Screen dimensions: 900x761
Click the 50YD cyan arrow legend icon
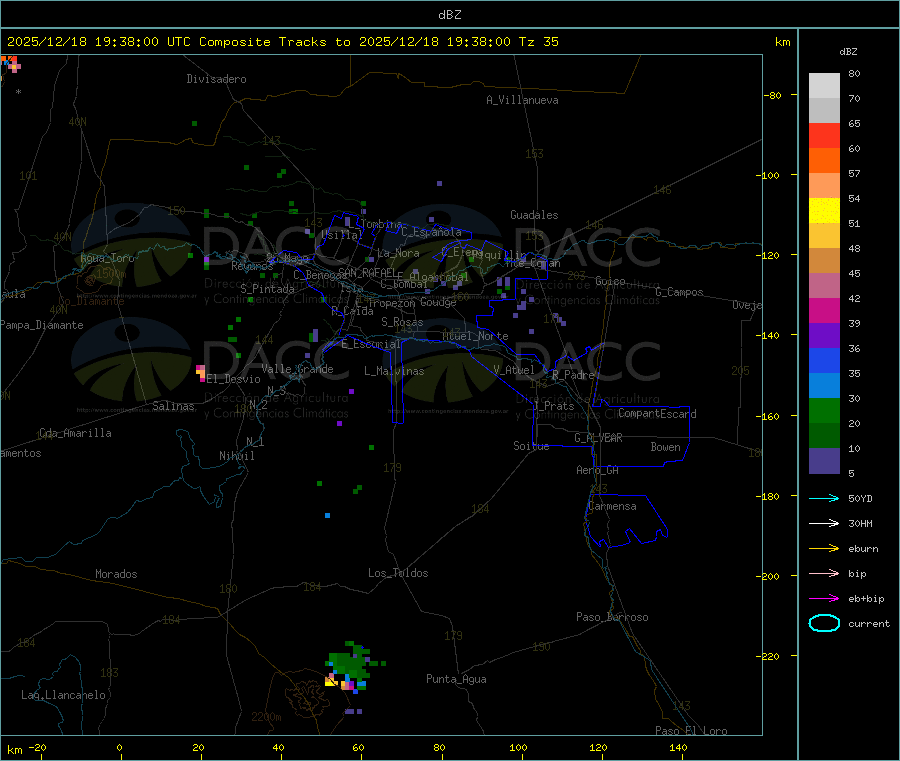click(x=824, y=498)
